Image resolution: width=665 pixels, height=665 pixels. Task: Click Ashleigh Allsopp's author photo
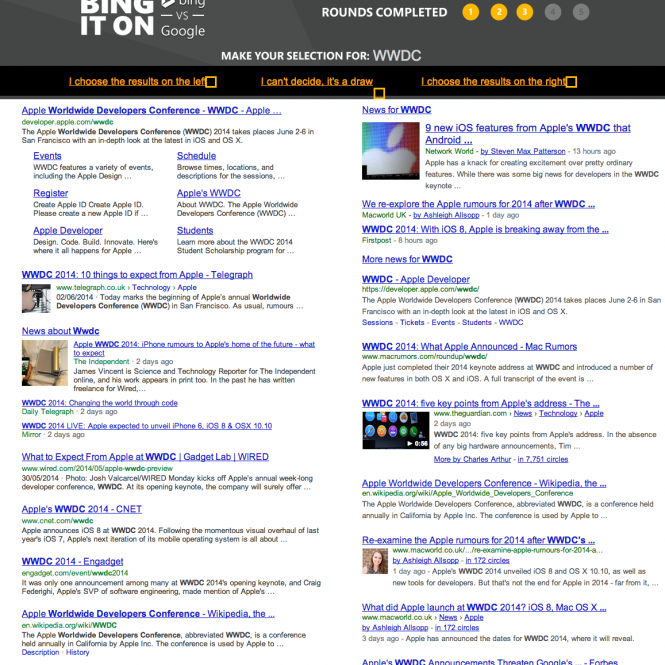tap(375, 561)
